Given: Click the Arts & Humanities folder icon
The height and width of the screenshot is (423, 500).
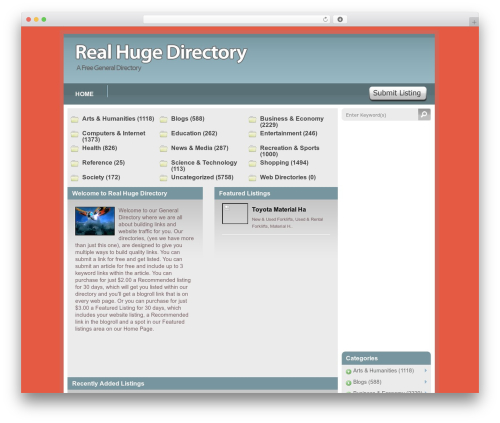Looking at the screenshot, I should [75, 119].
